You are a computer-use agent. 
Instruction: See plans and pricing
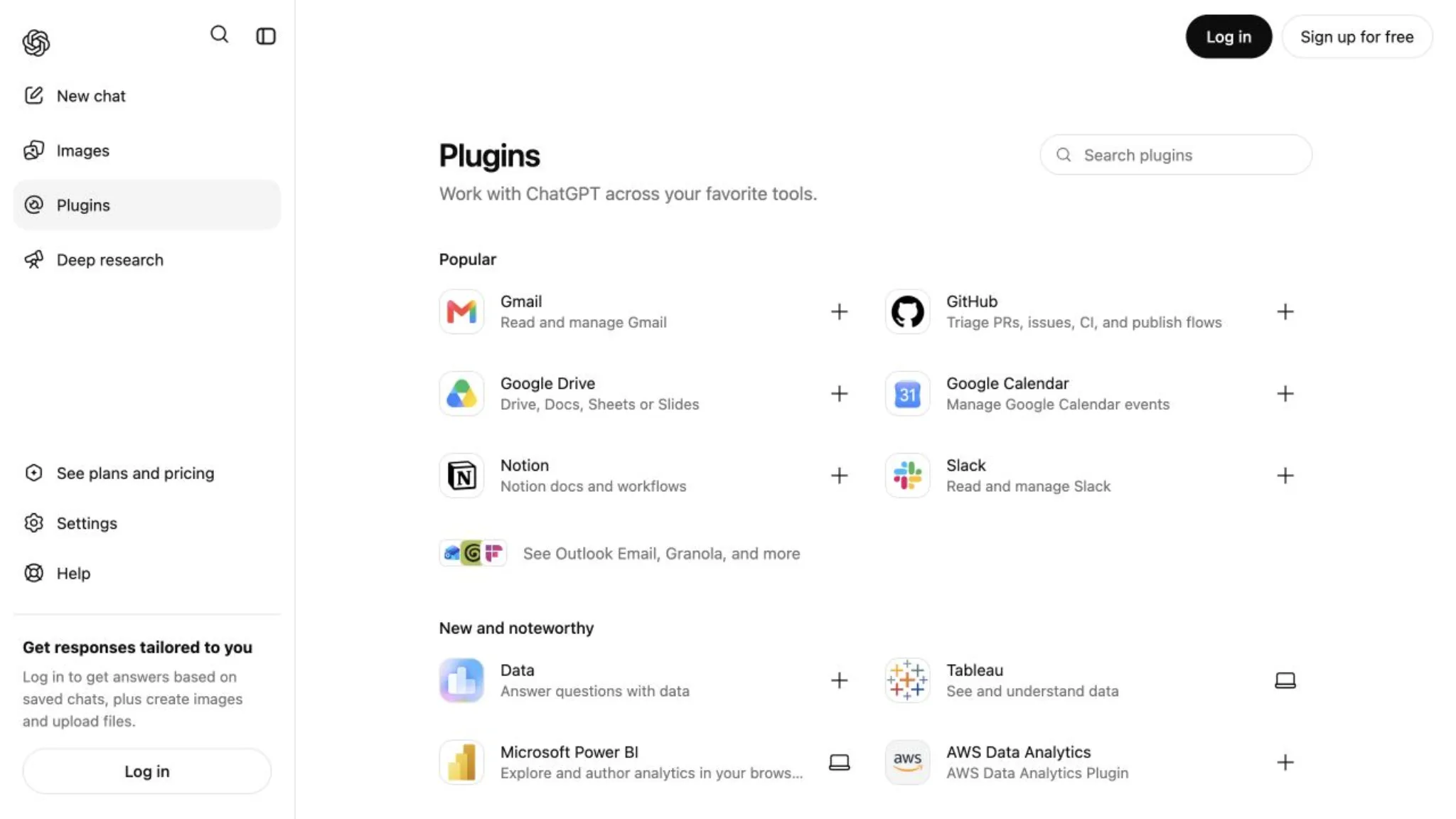[x=147, y=473]
